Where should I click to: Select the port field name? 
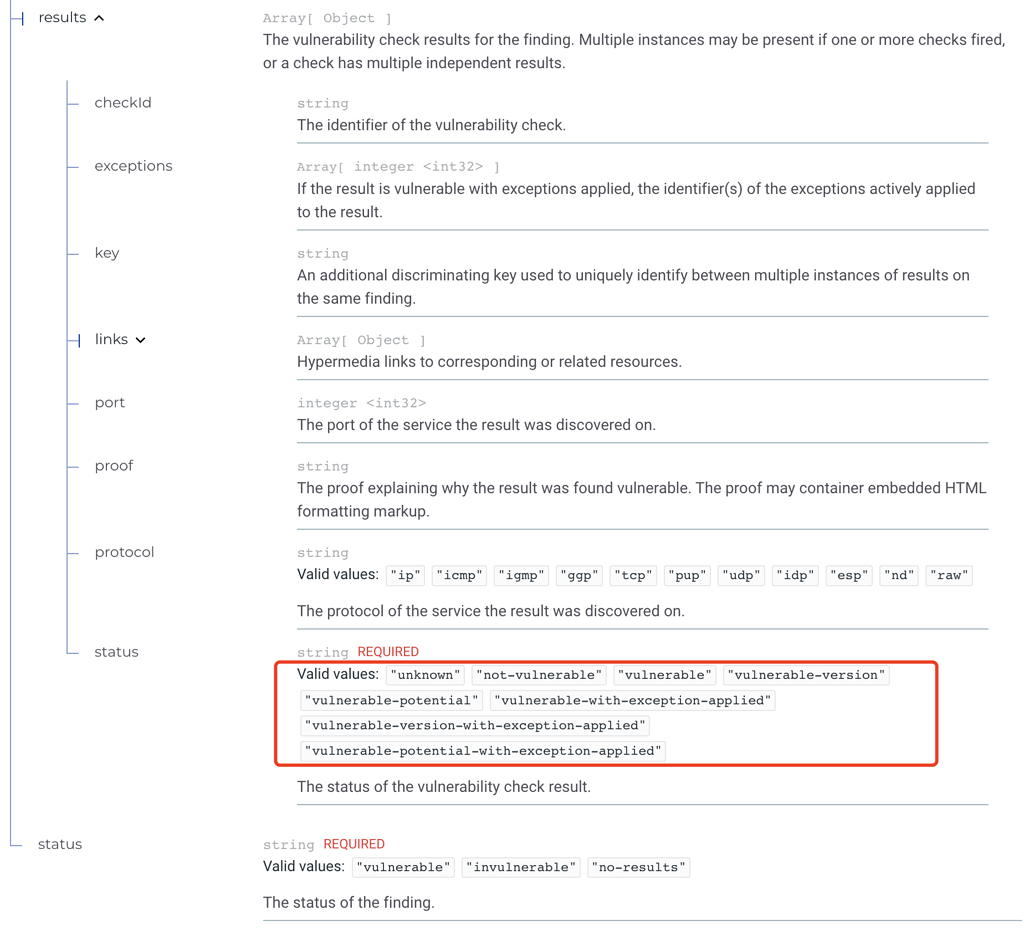(x=109, y=402)
